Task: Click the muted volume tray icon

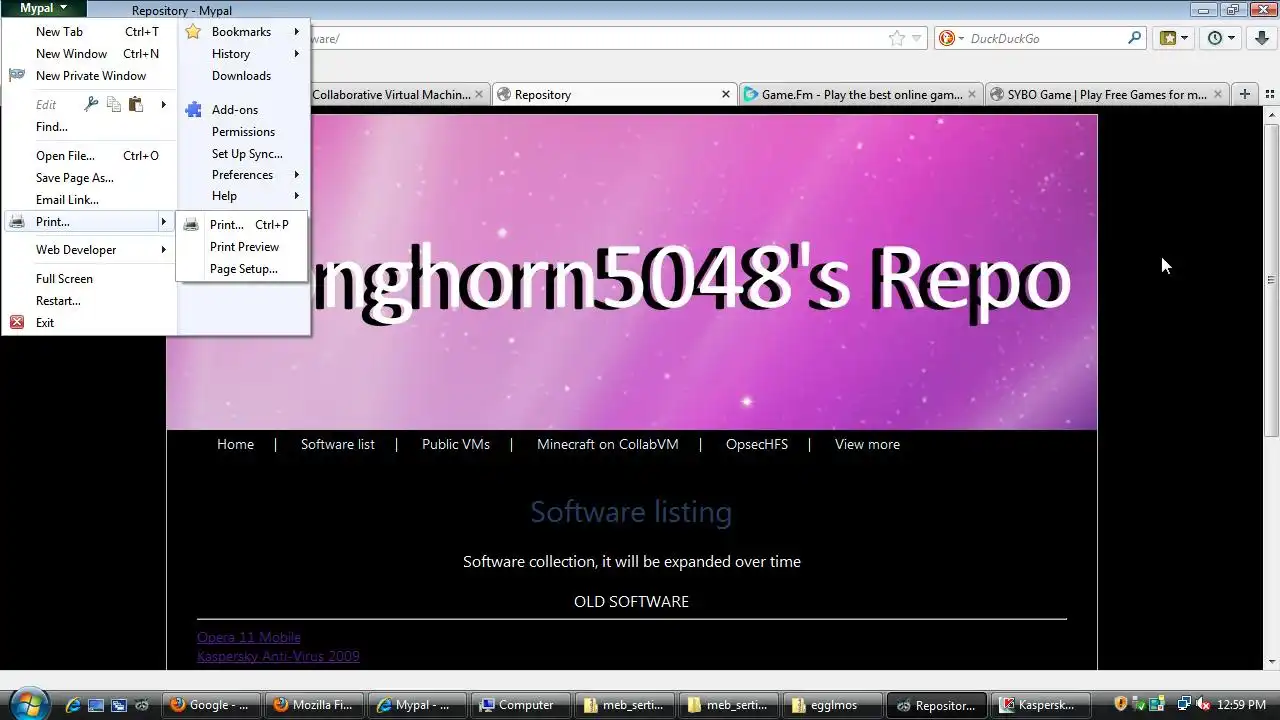Action: (1204, 705)
